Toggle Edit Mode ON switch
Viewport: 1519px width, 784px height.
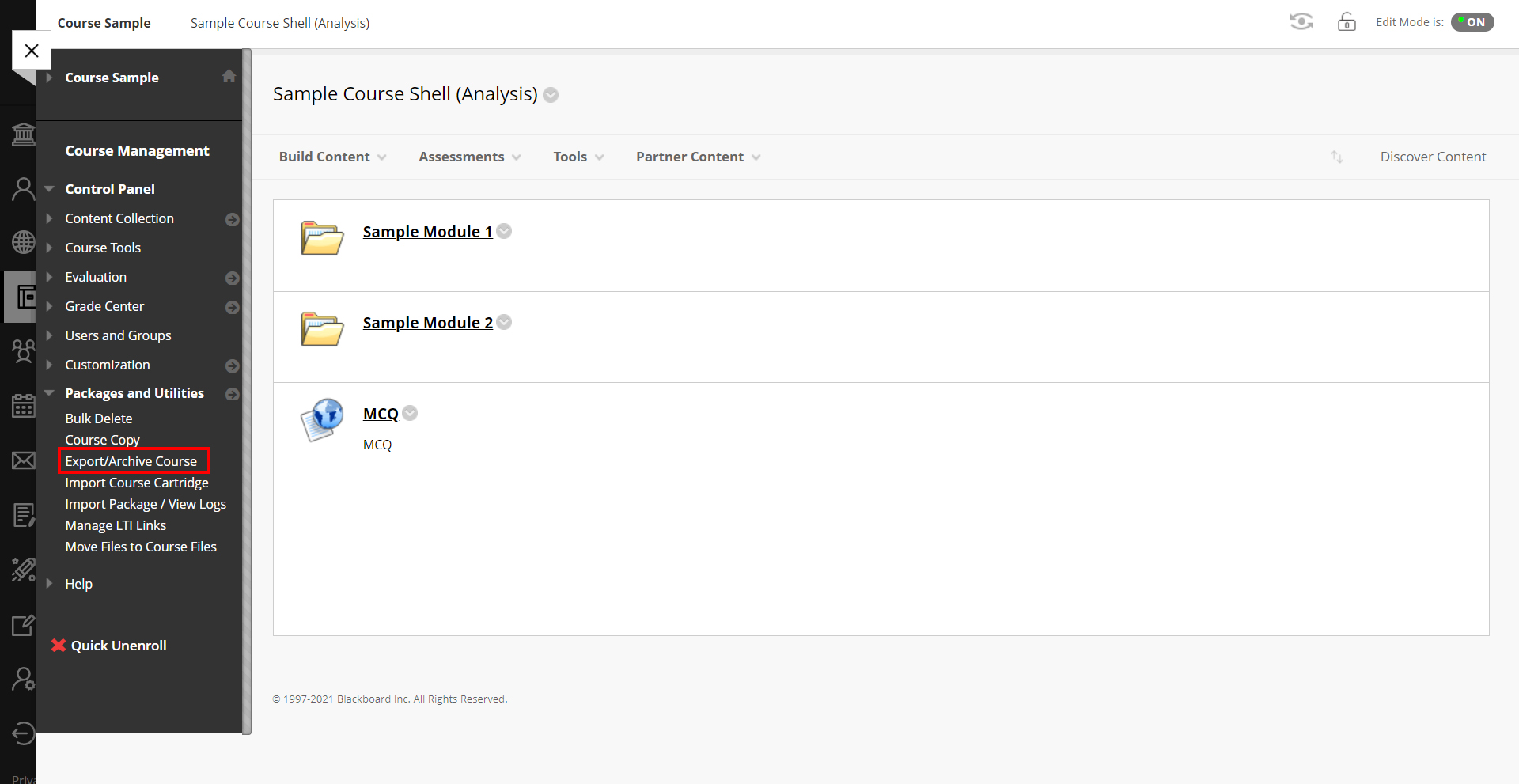click(x=1472, y=22)
